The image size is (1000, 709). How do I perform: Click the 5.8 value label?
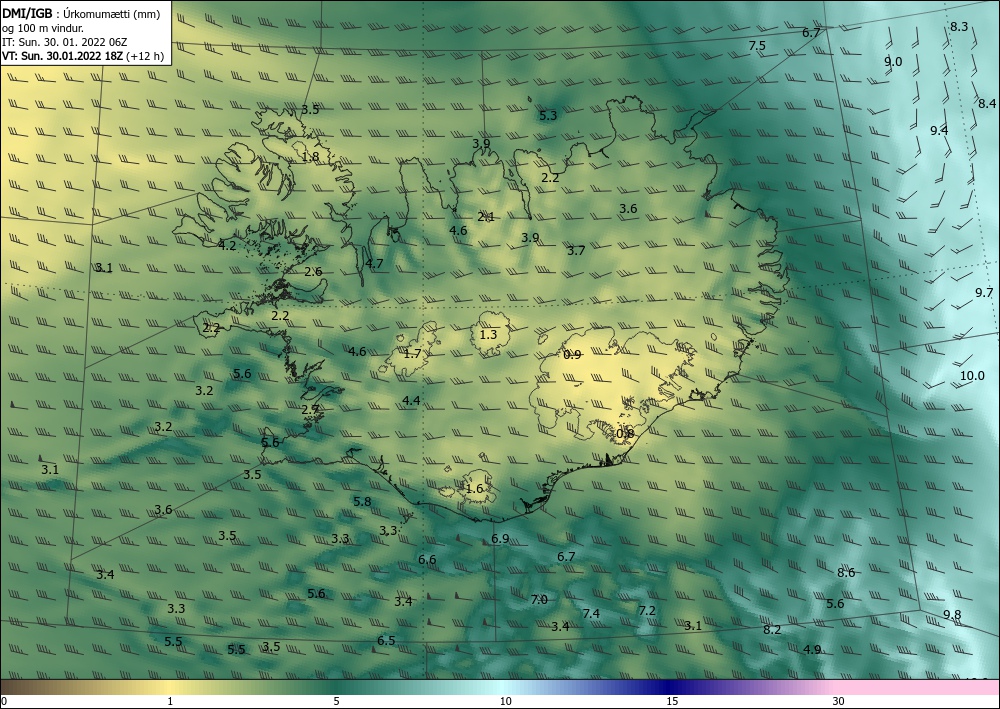tap(362, 502)
